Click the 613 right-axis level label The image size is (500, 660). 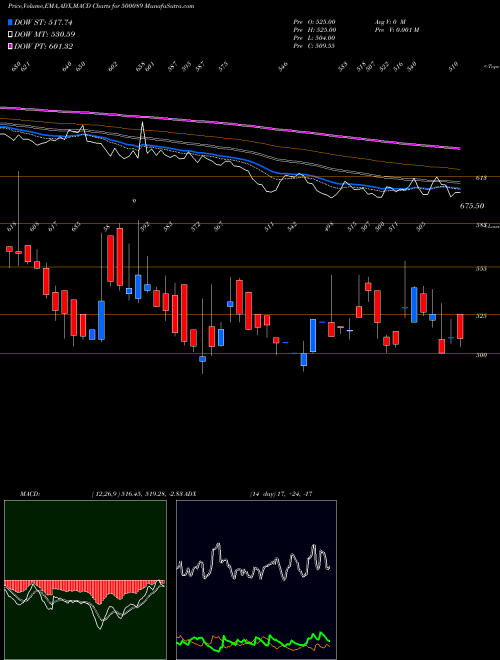(x=481, y=178)
